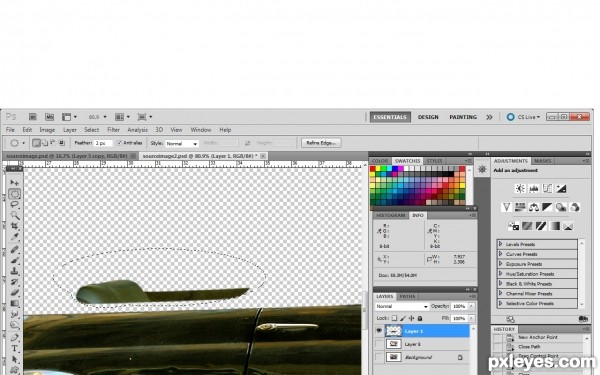Select the Horizontal Type tool
The width and height of the screenshot is (600, 375).
[15, 348]
